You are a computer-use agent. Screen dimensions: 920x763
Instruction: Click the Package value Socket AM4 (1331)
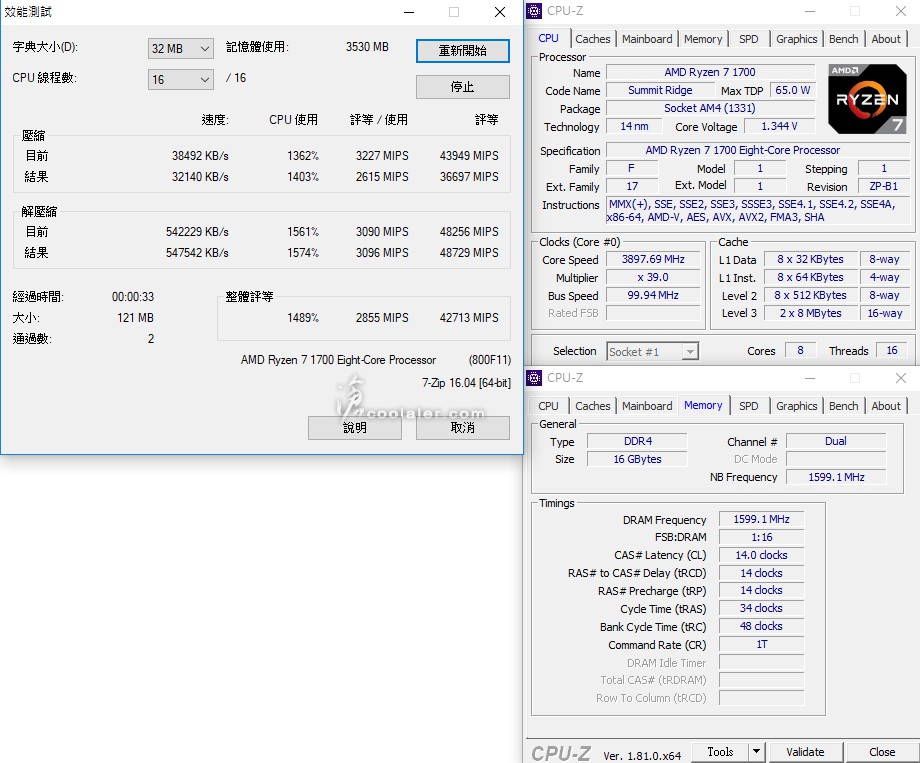coord(711,109)
